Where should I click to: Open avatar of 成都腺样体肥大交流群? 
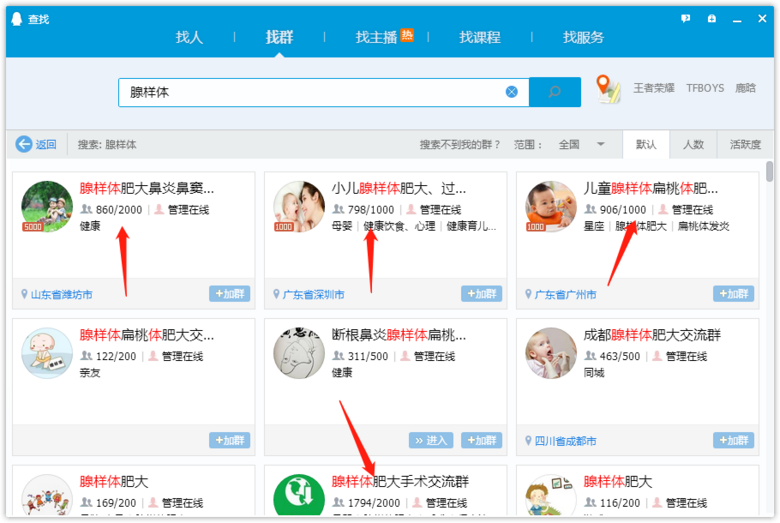point(551,353)
